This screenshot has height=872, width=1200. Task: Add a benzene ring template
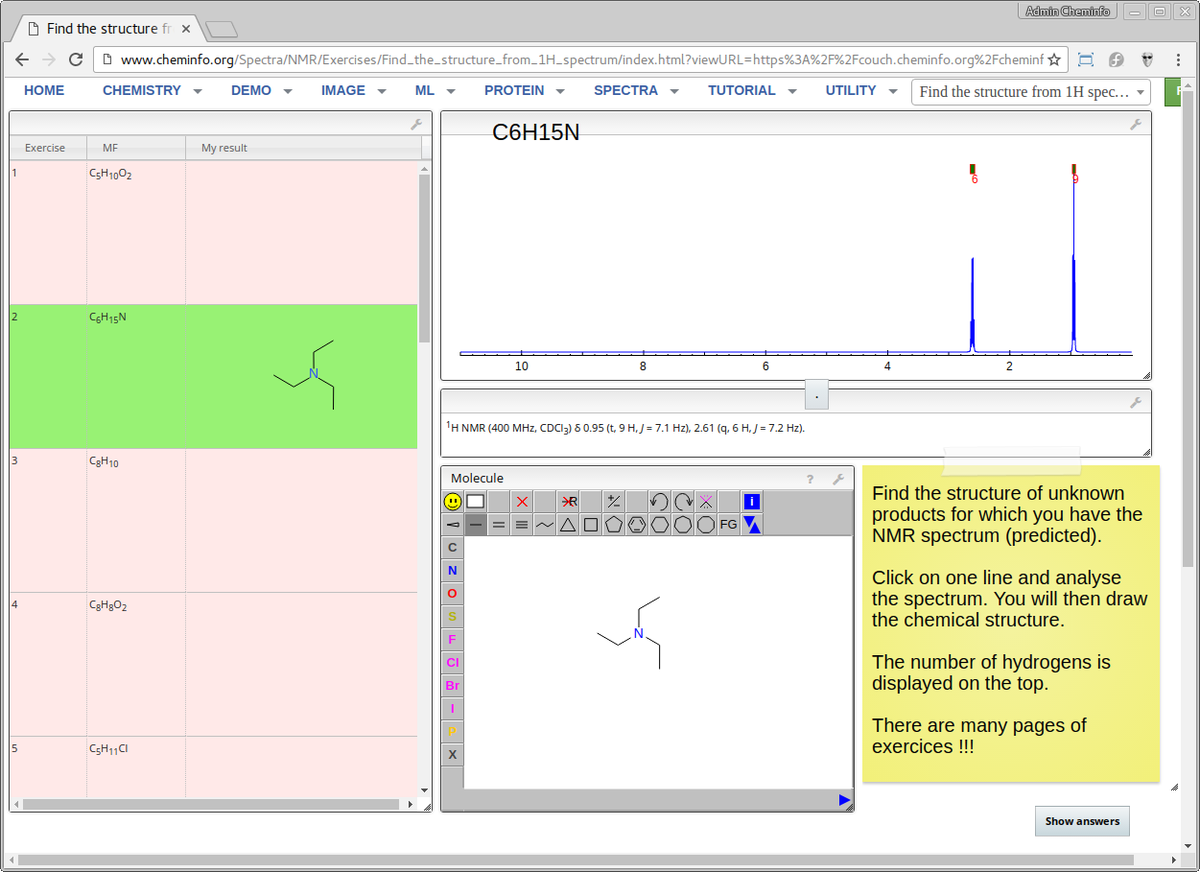(x=637, y=524)
